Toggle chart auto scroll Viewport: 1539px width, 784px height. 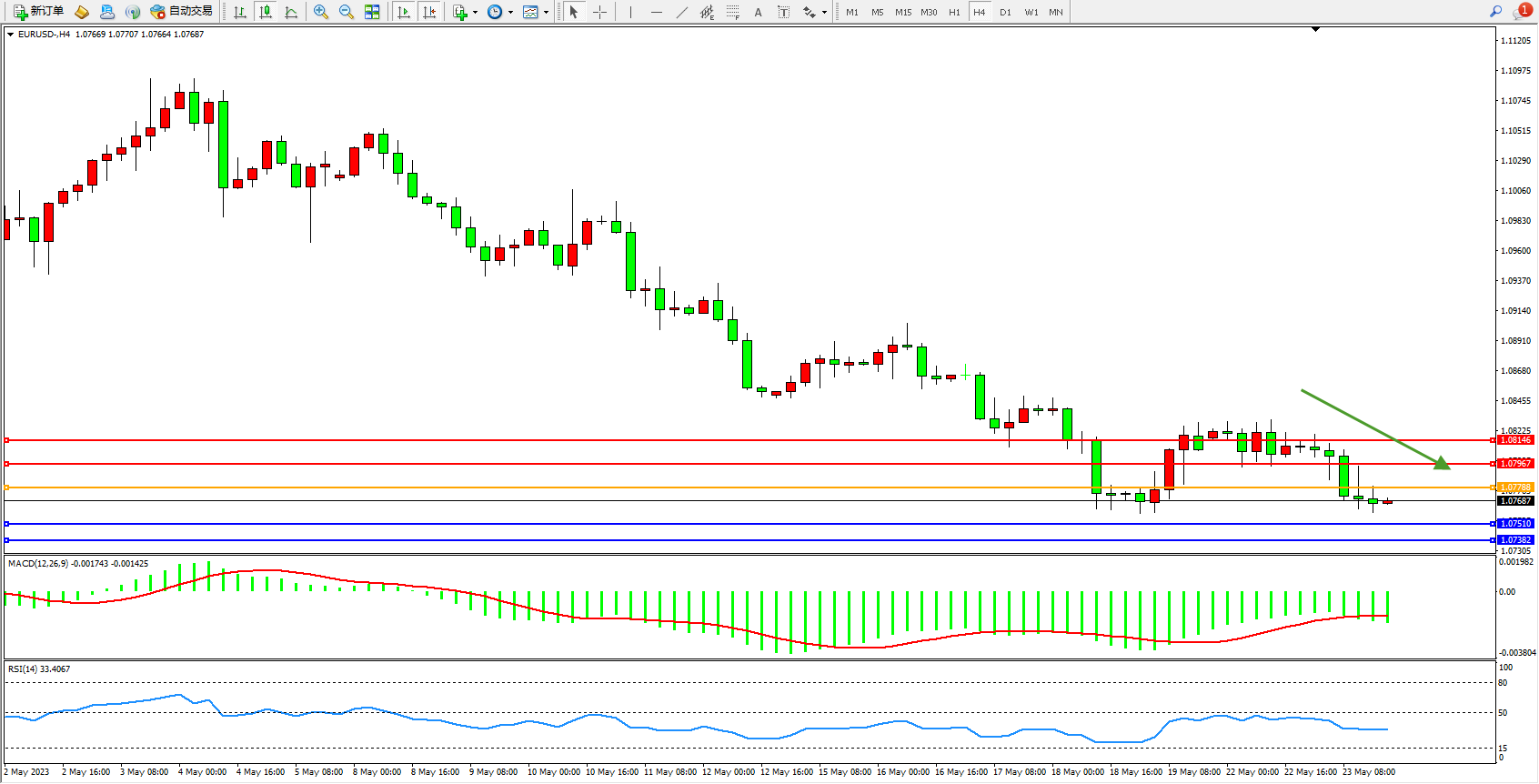click(404, 12)
